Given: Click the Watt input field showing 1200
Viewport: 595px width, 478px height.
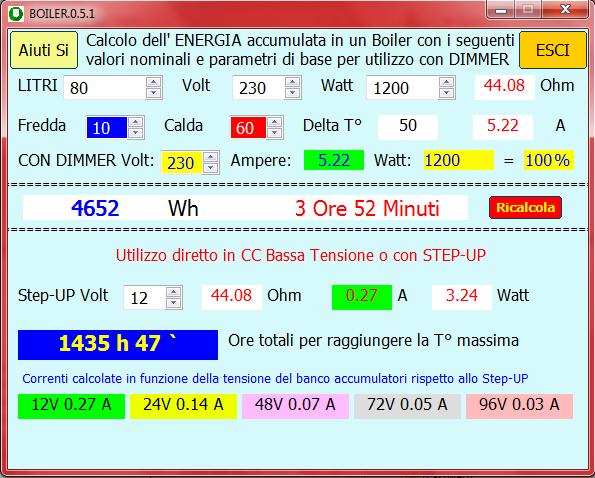Looking at the screenshot, I should coord(403,88).
